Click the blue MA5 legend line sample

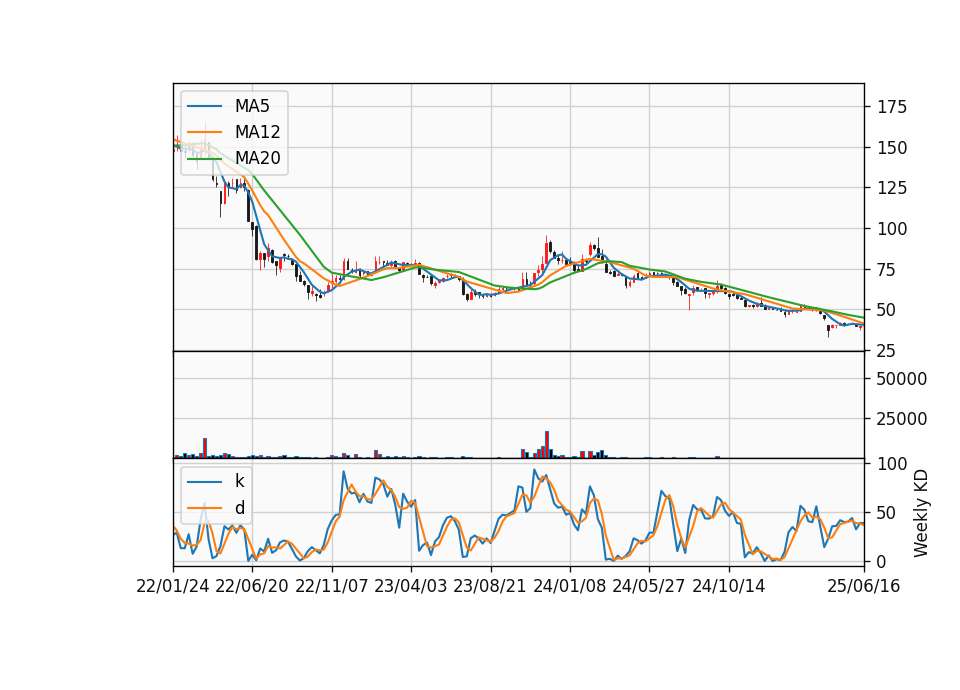point(204,107)
